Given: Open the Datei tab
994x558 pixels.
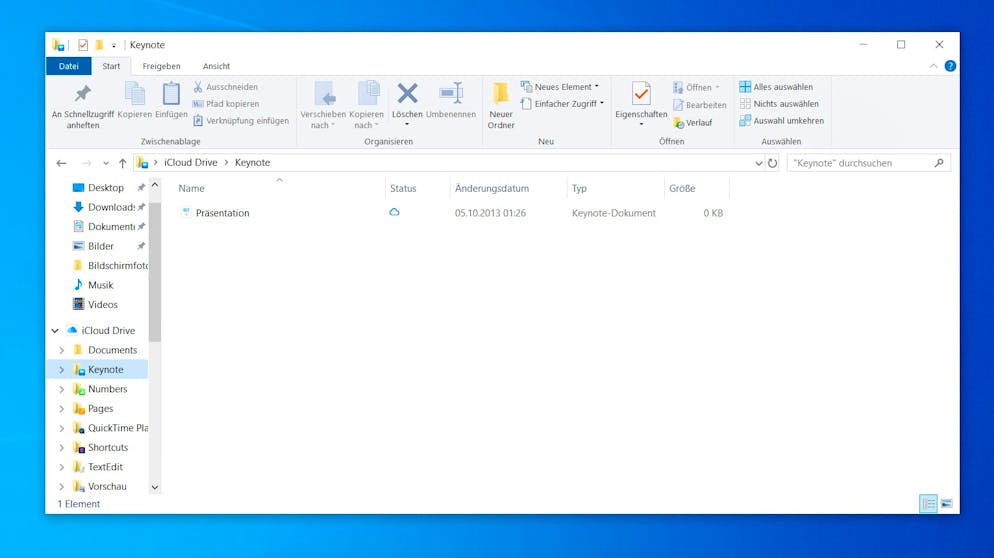Looking at the screenshot, I should click(68, 66).
